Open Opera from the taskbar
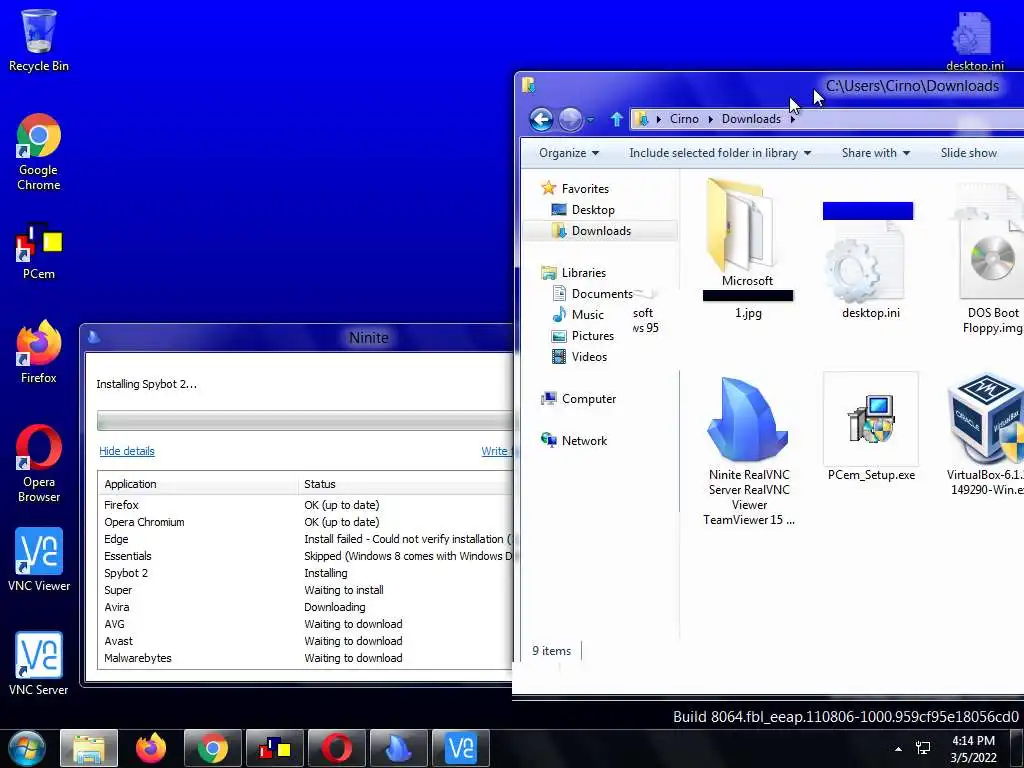Screen dimensions: 1024x768 [x=337, y=748]
